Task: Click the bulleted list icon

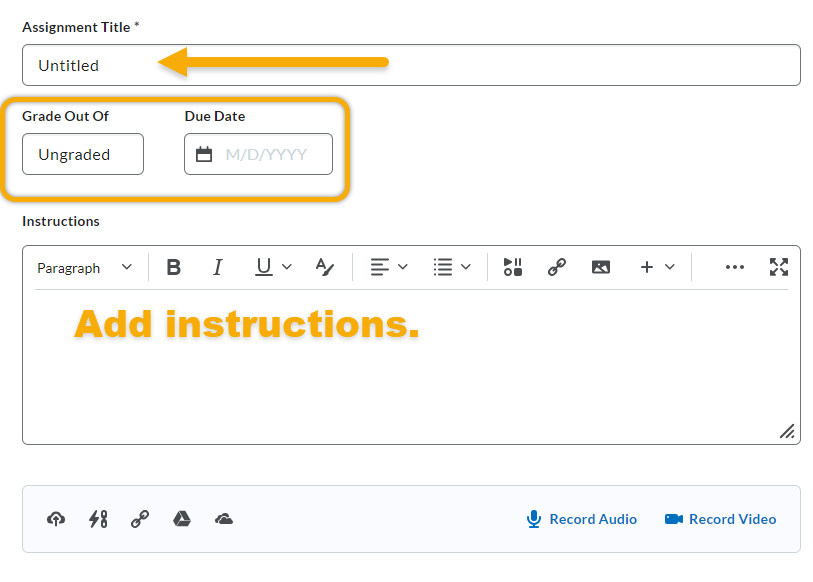Action: click(443, 267)
